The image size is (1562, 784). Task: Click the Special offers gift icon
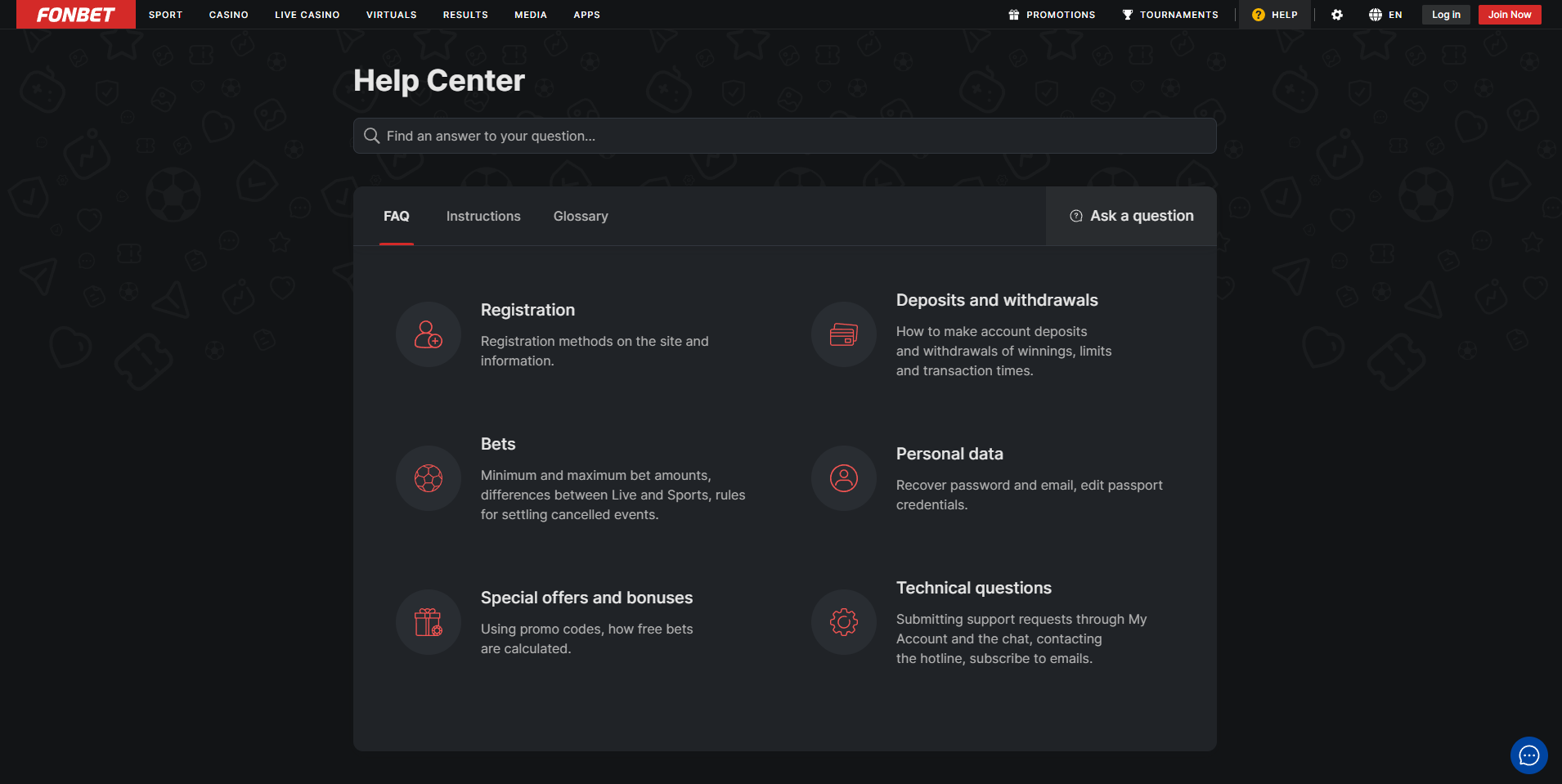(x=428, y=622)
